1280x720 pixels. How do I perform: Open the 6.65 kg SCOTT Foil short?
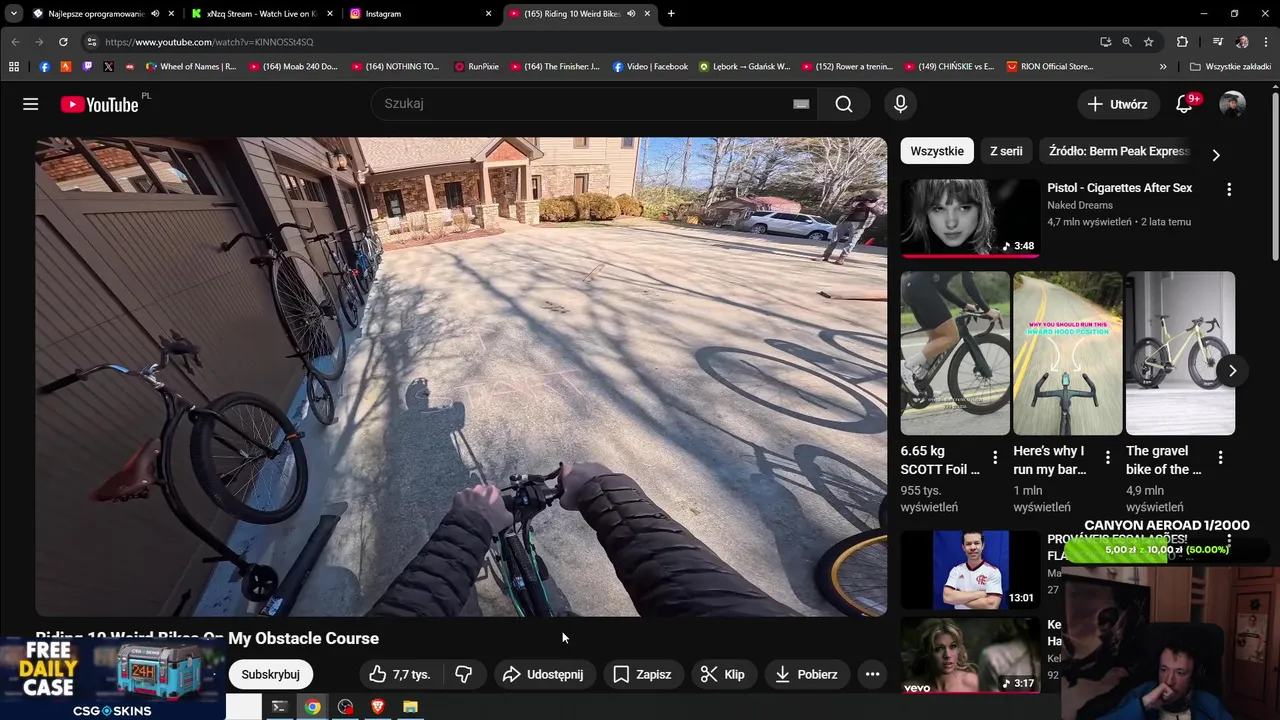[955, 353]
